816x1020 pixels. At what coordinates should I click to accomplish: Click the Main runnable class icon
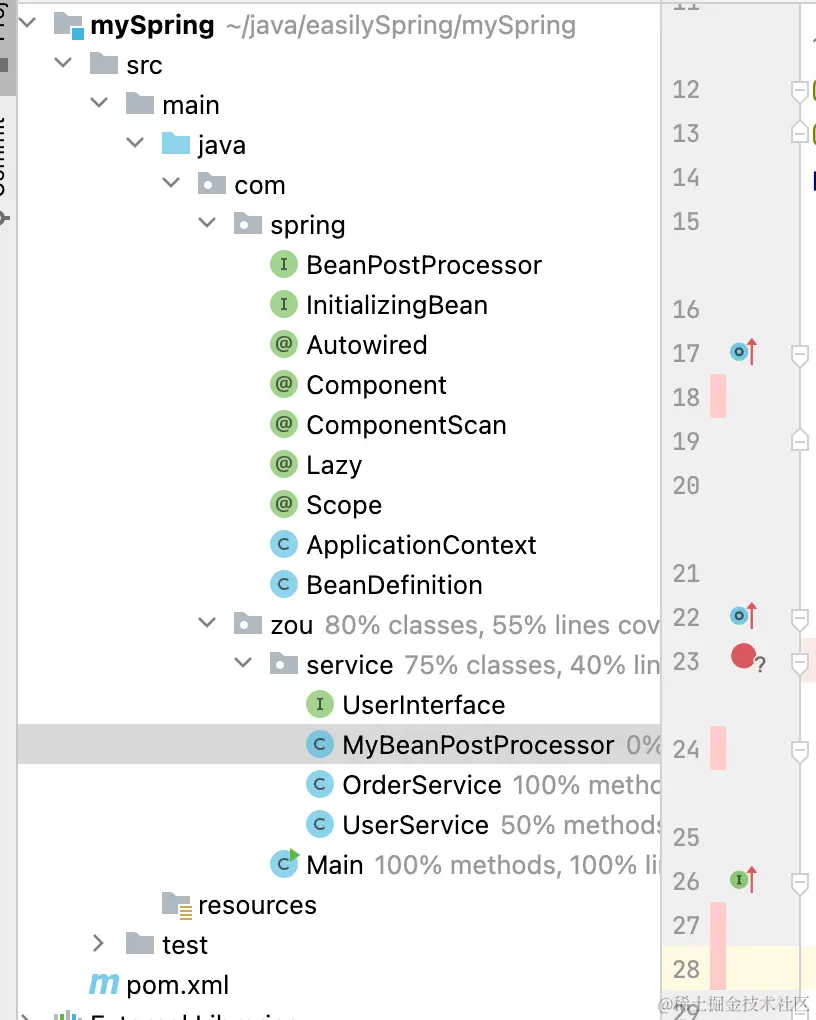click(286, 864)
